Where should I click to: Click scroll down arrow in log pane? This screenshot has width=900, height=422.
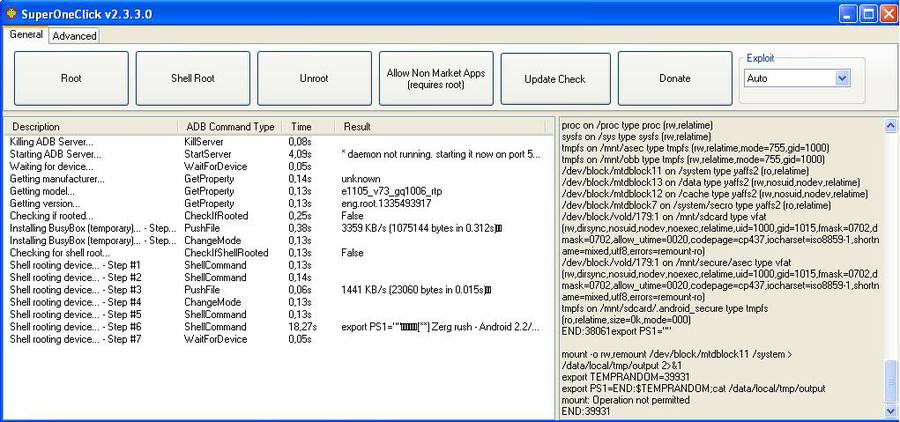coord(891,411)
